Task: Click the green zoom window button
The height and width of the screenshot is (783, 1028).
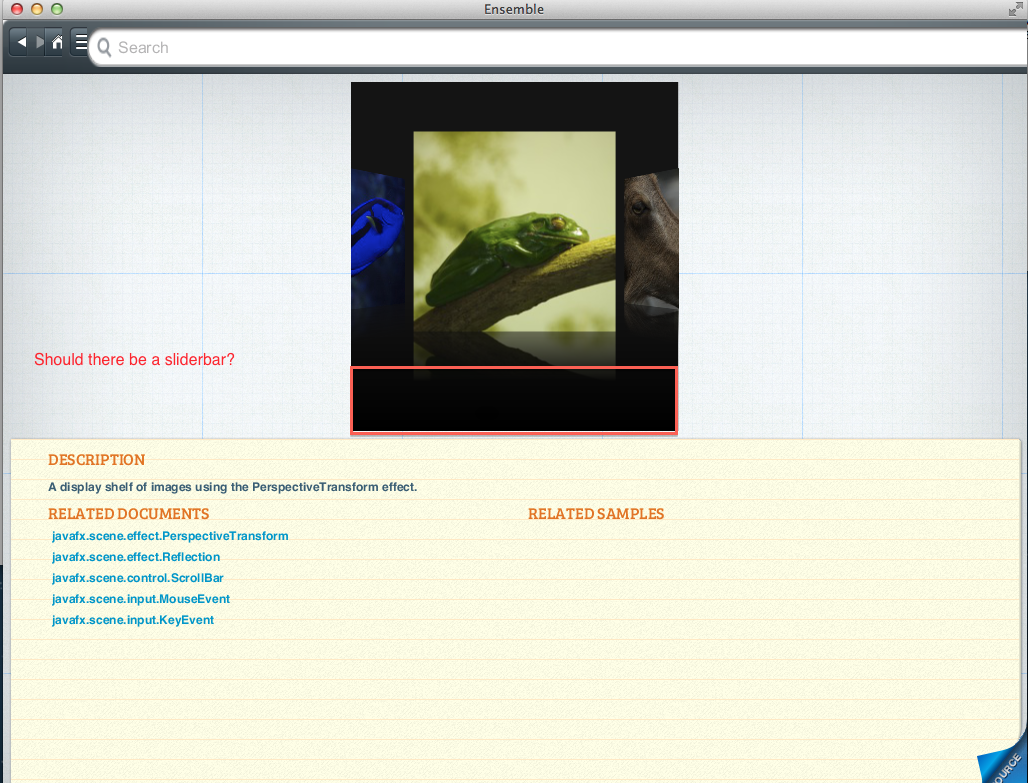Action: (x=57, y=9)
